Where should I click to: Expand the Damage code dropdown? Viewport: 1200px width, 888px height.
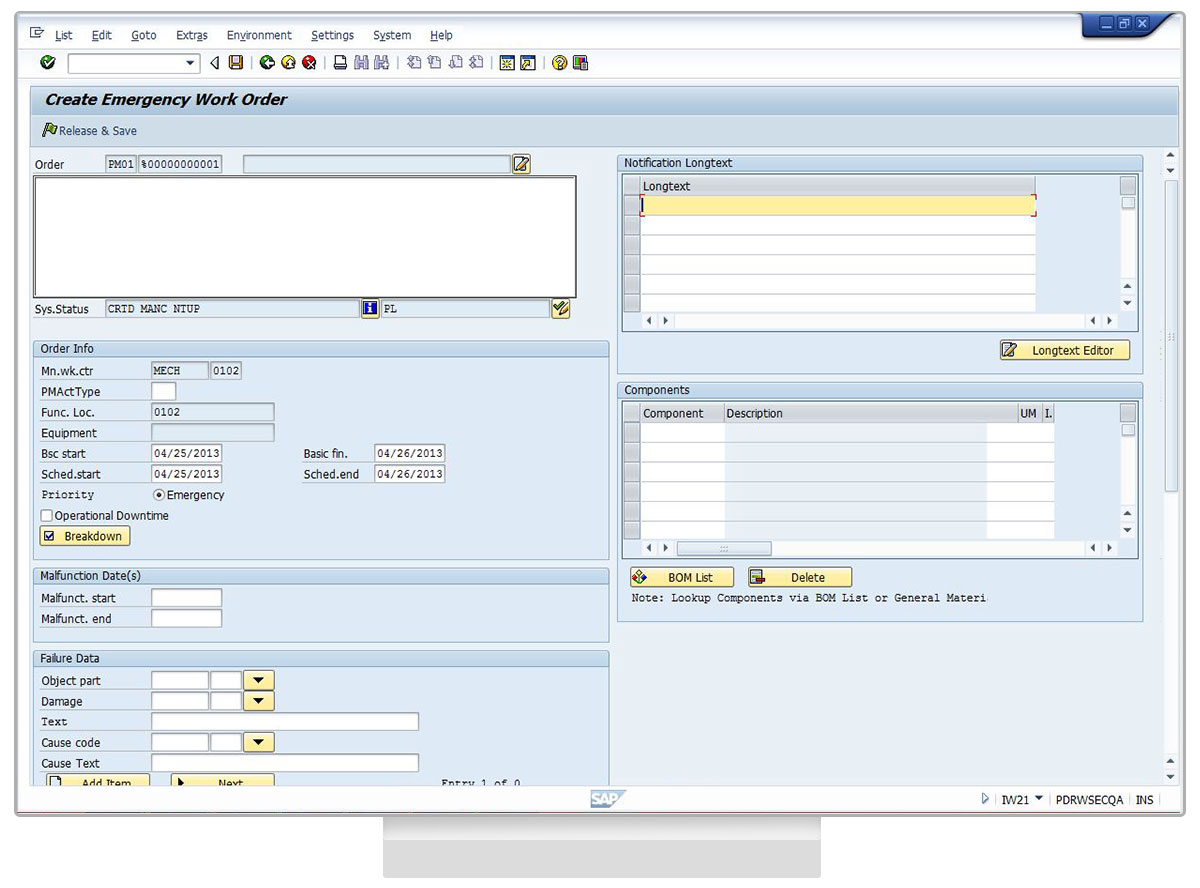coord(258,702)
